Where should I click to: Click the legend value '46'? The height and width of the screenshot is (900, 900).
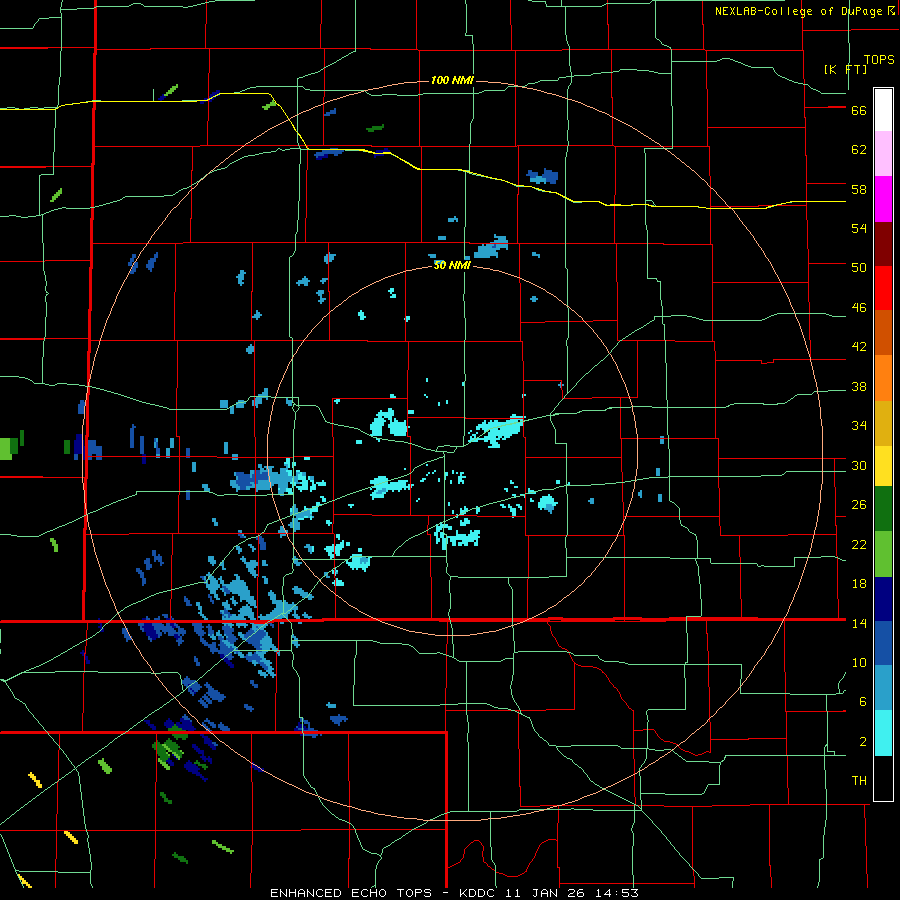click(859, 308)
